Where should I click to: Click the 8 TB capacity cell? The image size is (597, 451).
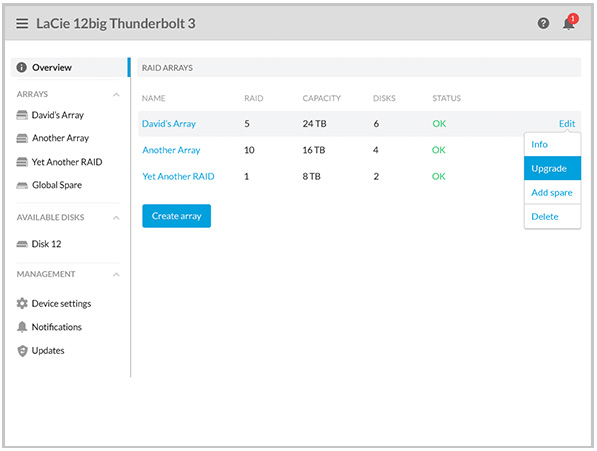(x=311, y=176)
